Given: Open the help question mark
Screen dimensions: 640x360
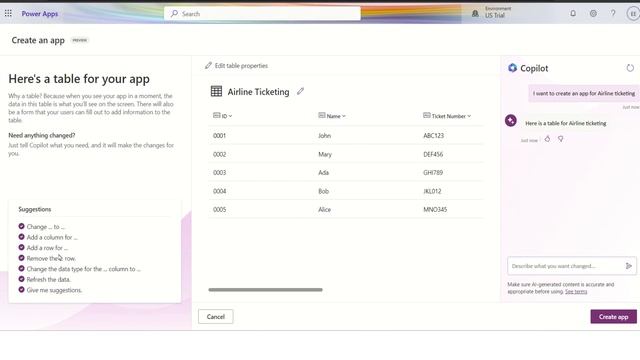Looking at the screenshot, I should 613,13.
